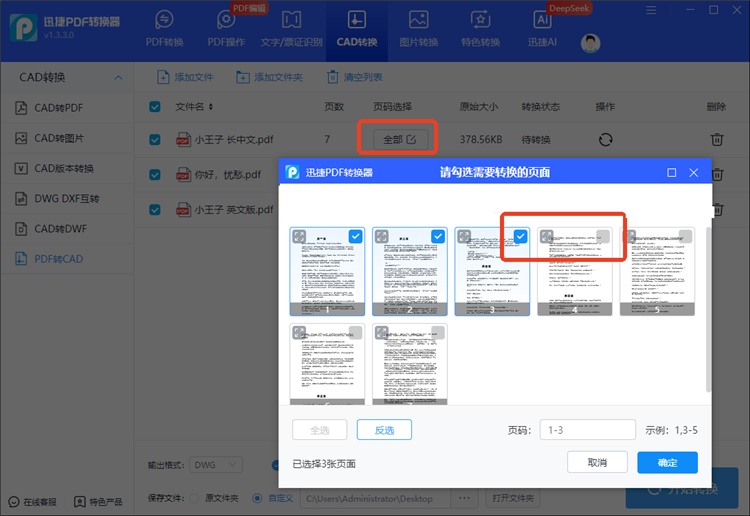Enlarge page 6 preview icon

[x=299, y=332]
